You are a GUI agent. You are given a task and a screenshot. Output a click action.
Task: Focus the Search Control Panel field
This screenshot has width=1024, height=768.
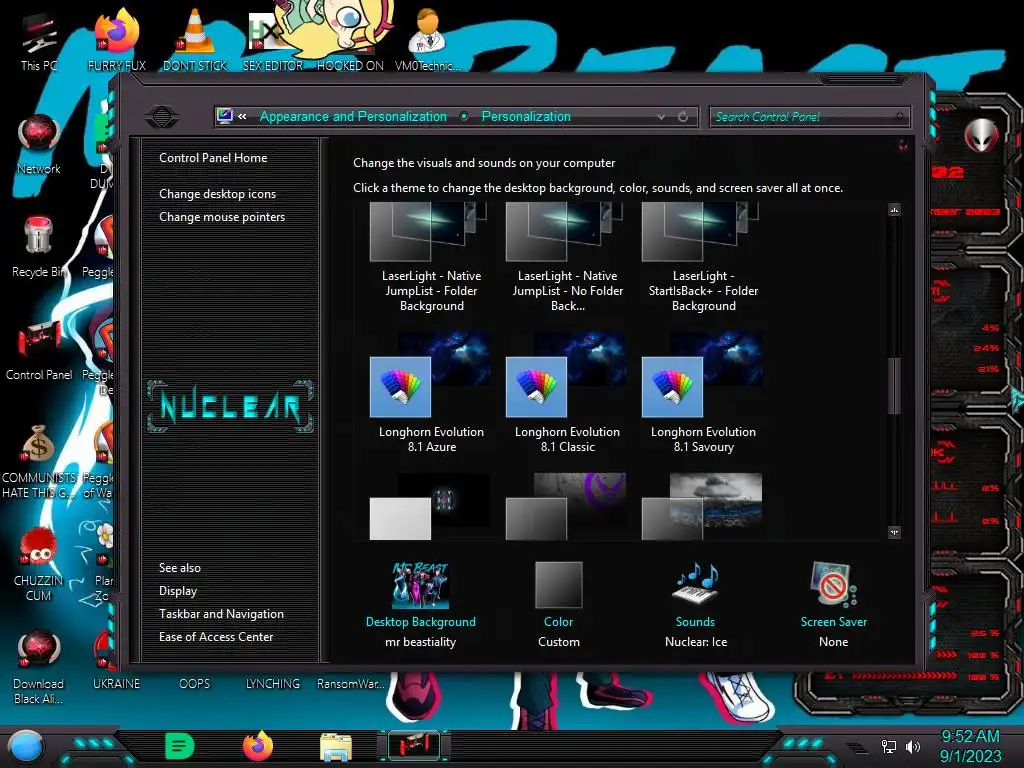(x=809, y=117)
